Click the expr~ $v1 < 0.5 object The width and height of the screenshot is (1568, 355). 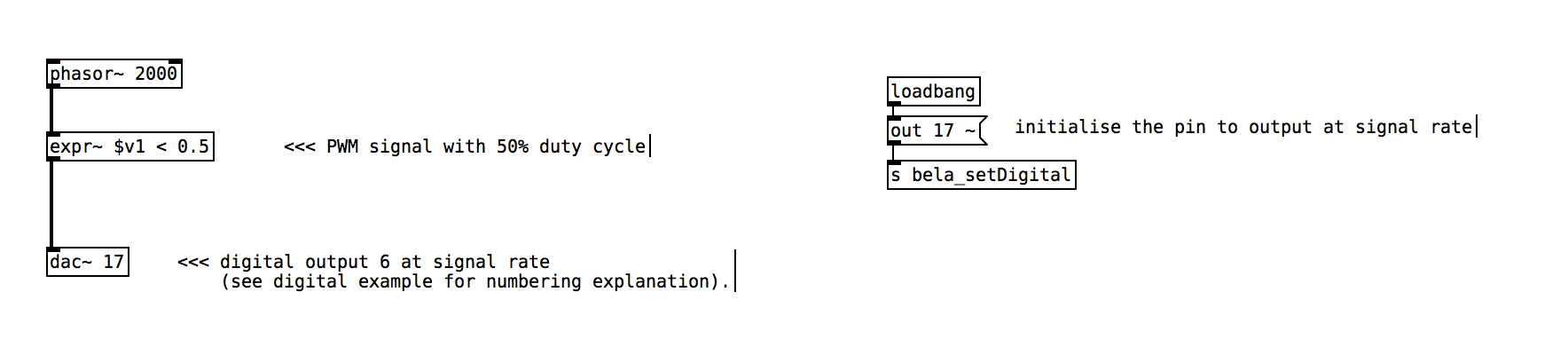click(x=130, y=146)
